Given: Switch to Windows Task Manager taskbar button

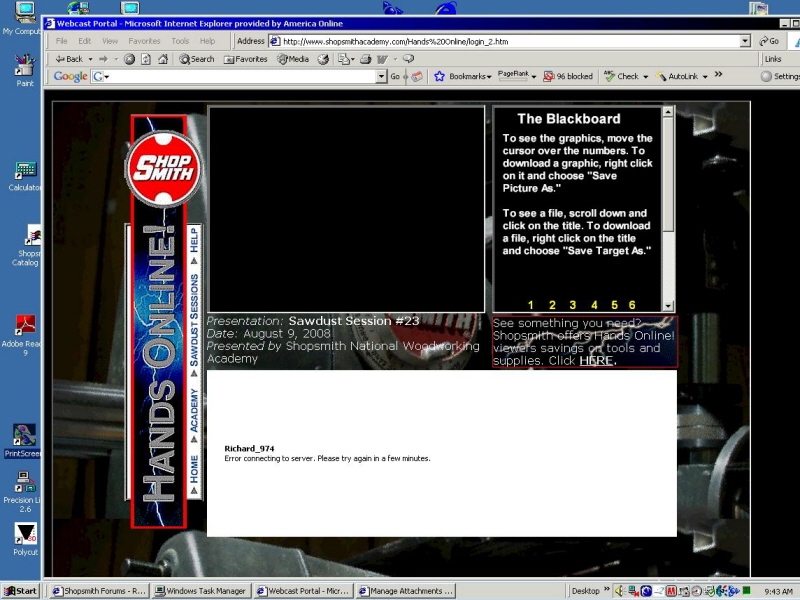Looking at the screenshot, I should [201, 591].
